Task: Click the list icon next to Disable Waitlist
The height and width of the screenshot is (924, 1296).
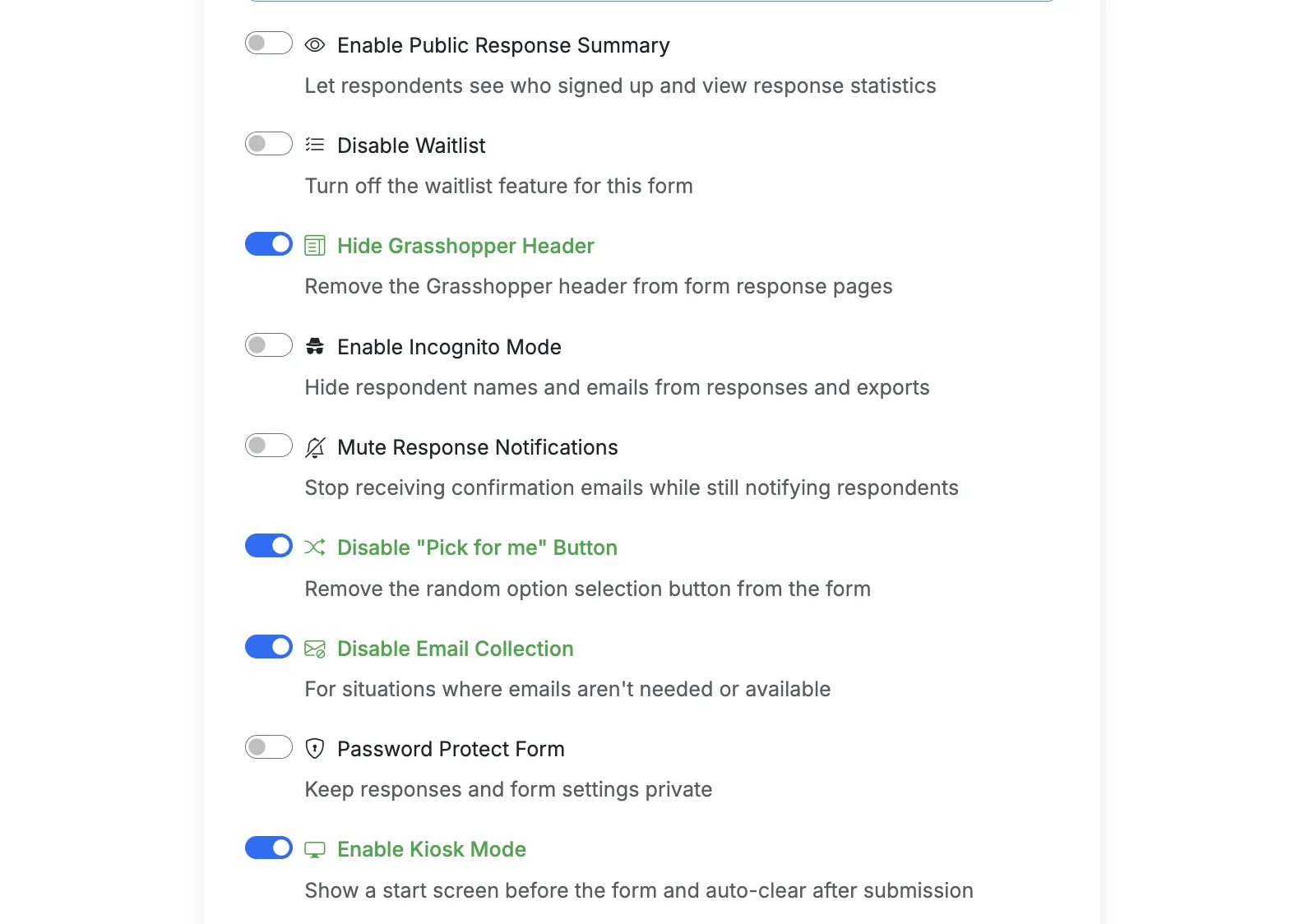Action: [x=315, y=146]
